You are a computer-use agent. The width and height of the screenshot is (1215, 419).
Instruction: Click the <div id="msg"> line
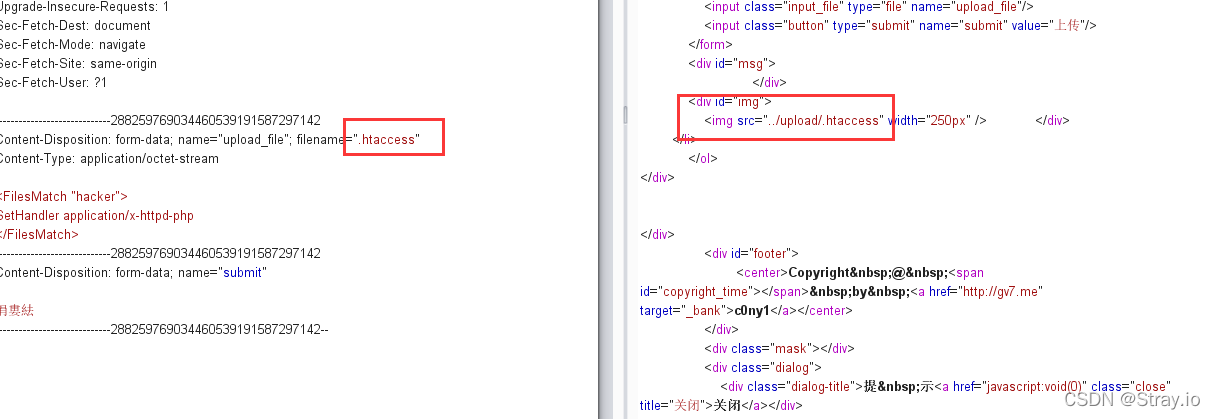(732, 63)
